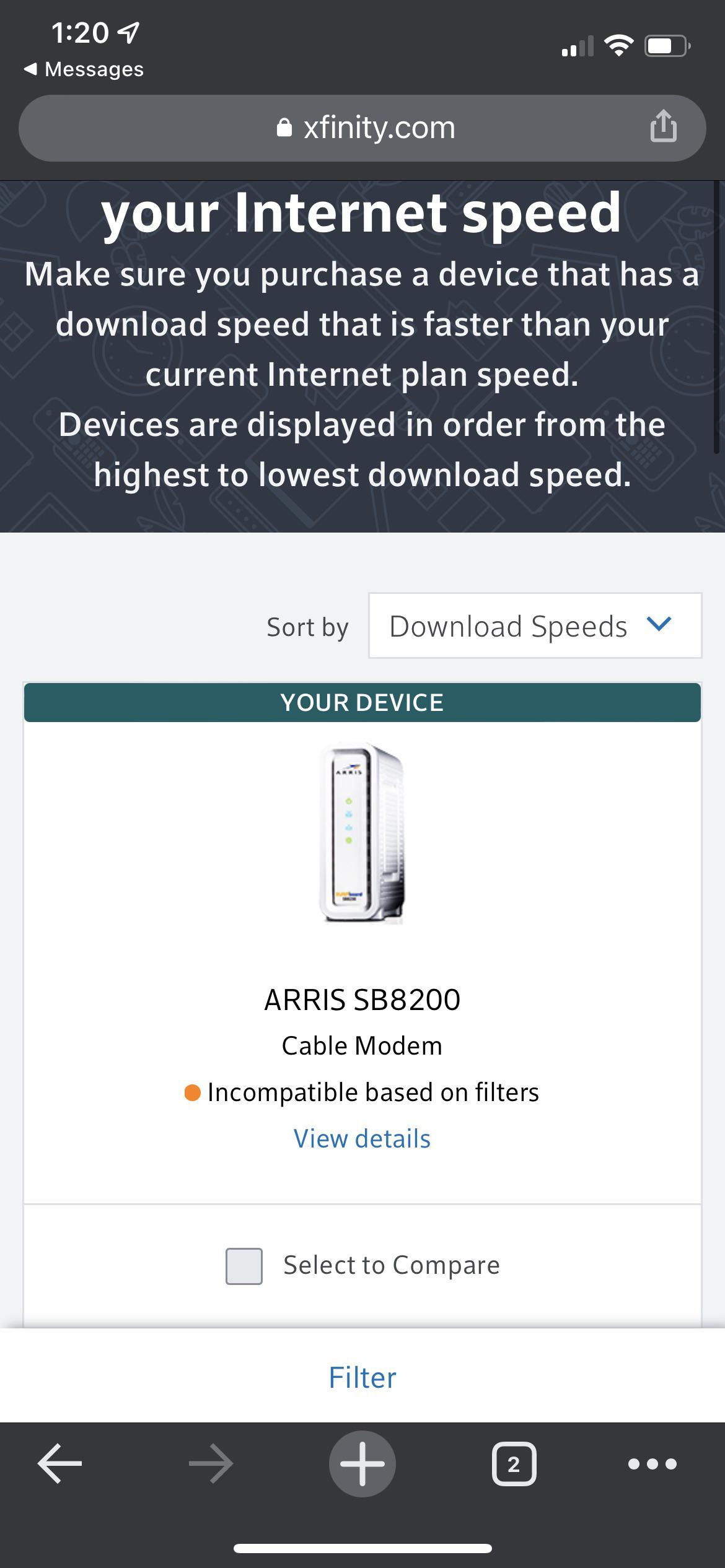Check Select to Compare for the ARRIS SB8200
The width and height of the screenshot is (725, 1568).
tap(243, 1265)
